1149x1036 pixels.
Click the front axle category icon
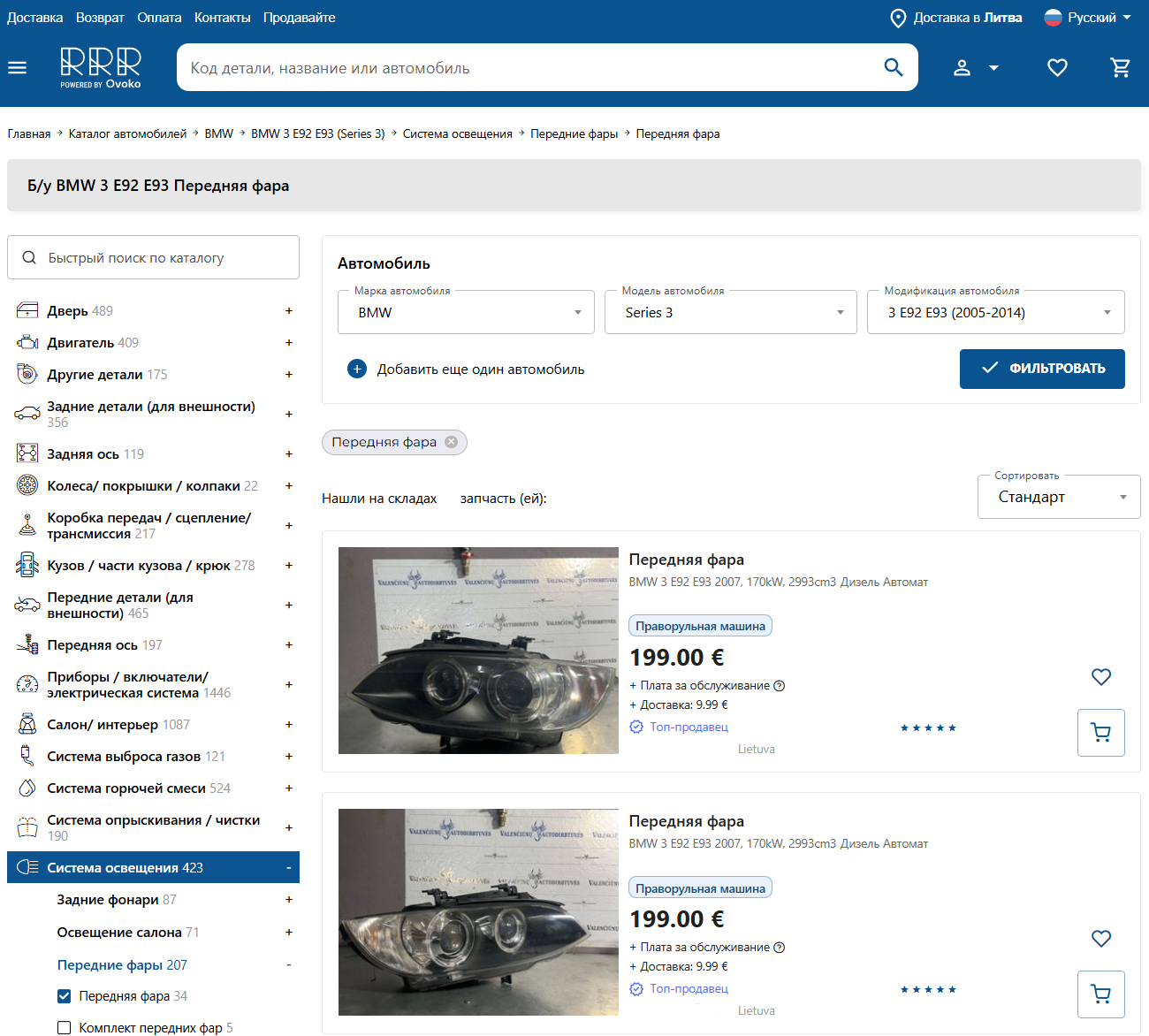27,645
